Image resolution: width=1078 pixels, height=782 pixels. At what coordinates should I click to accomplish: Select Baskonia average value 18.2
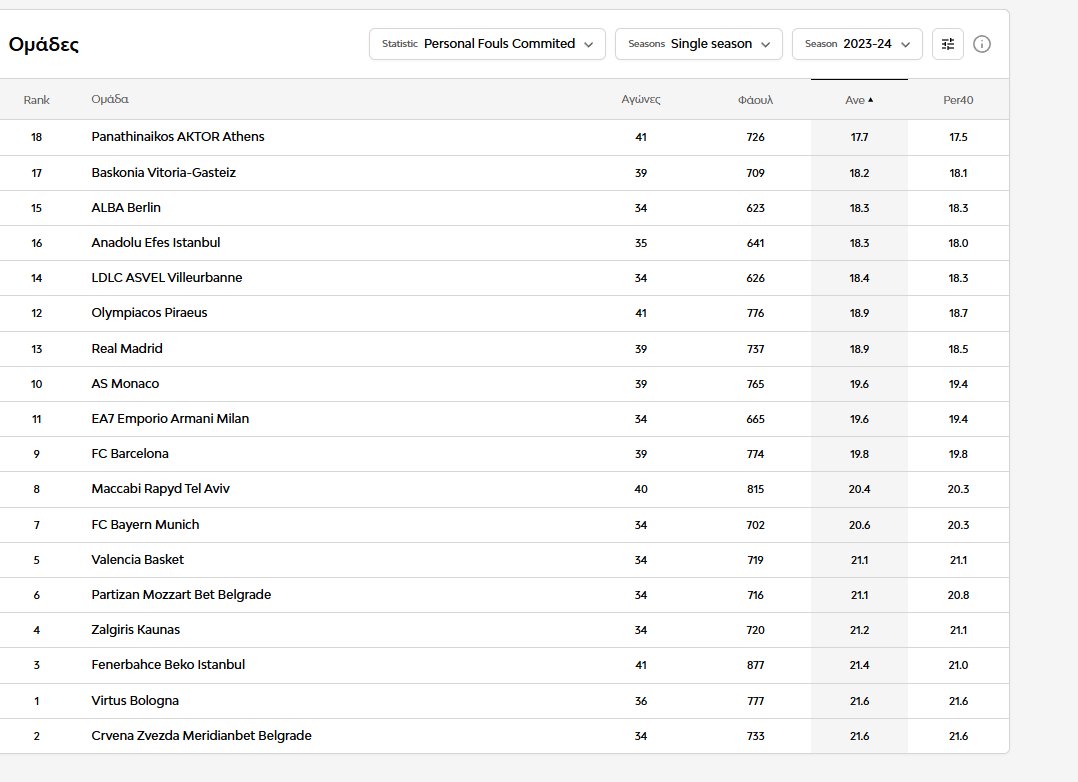tap(859, 173)
